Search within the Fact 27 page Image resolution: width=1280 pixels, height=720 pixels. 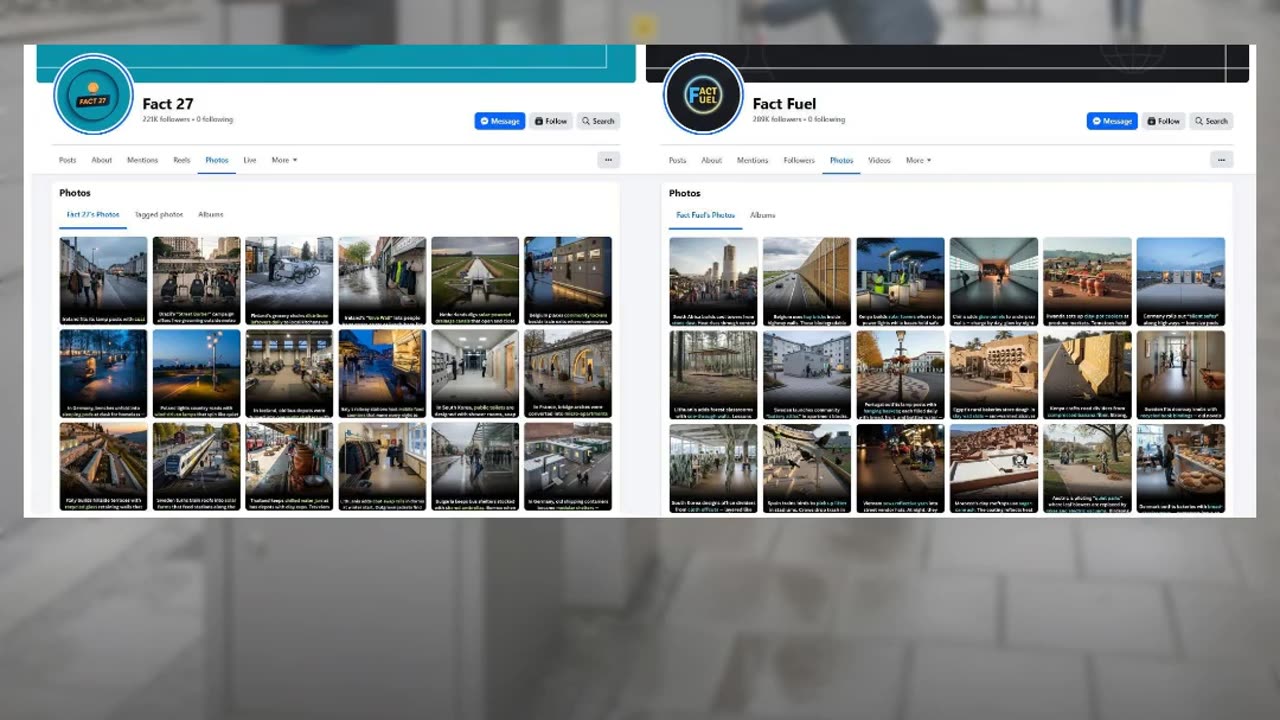(598, 121)
